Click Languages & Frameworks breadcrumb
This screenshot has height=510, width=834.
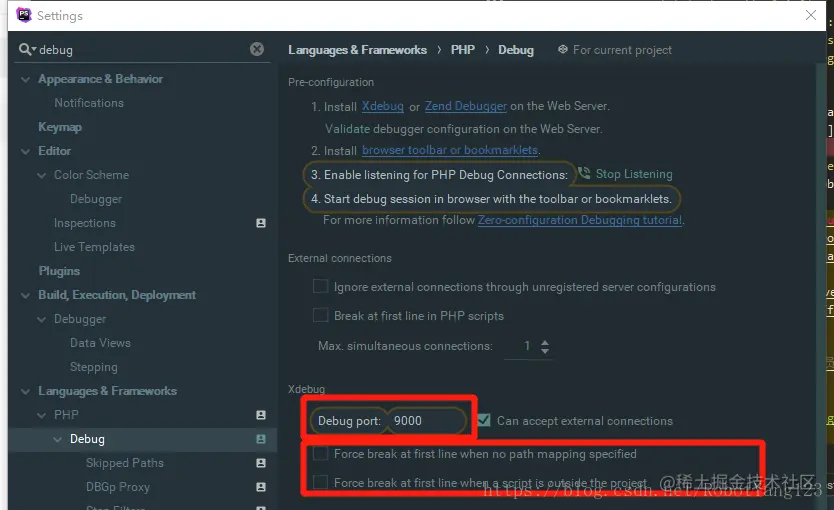(x=357, y=49)
